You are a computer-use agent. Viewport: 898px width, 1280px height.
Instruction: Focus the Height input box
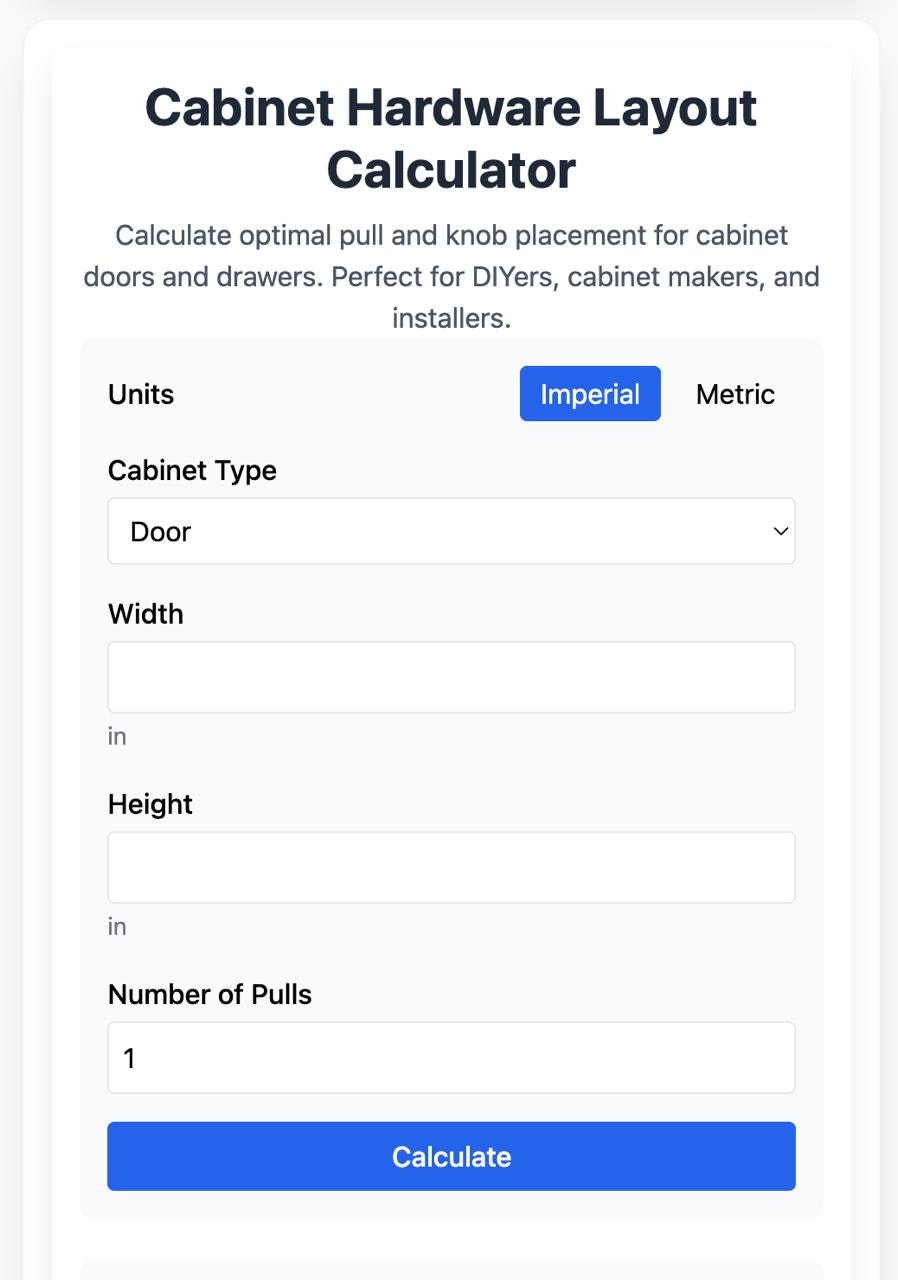451,866
